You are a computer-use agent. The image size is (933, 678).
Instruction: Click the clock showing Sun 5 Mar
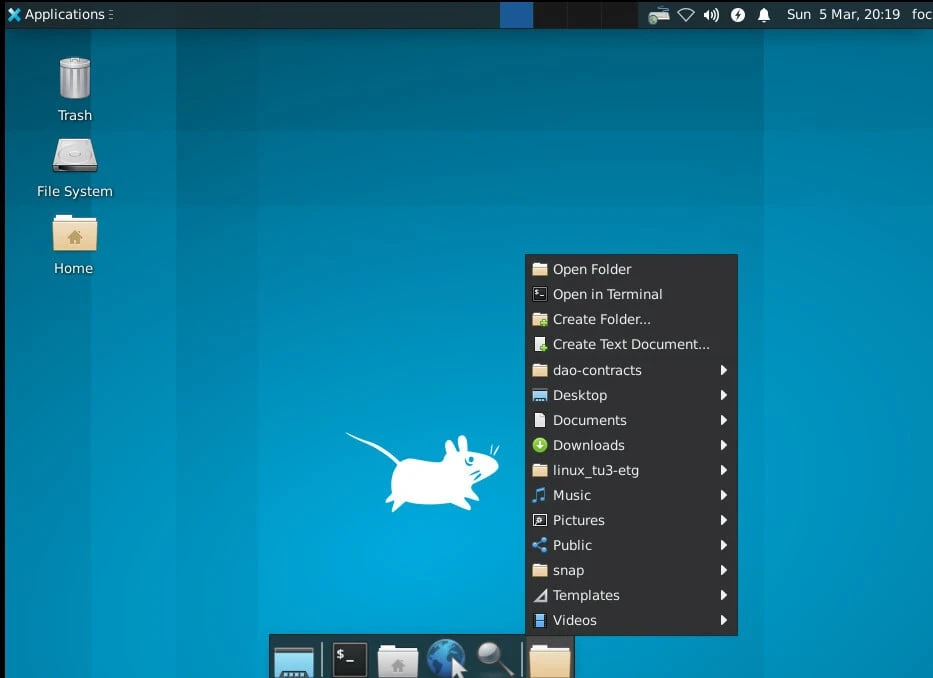click(x=843, y=15)
